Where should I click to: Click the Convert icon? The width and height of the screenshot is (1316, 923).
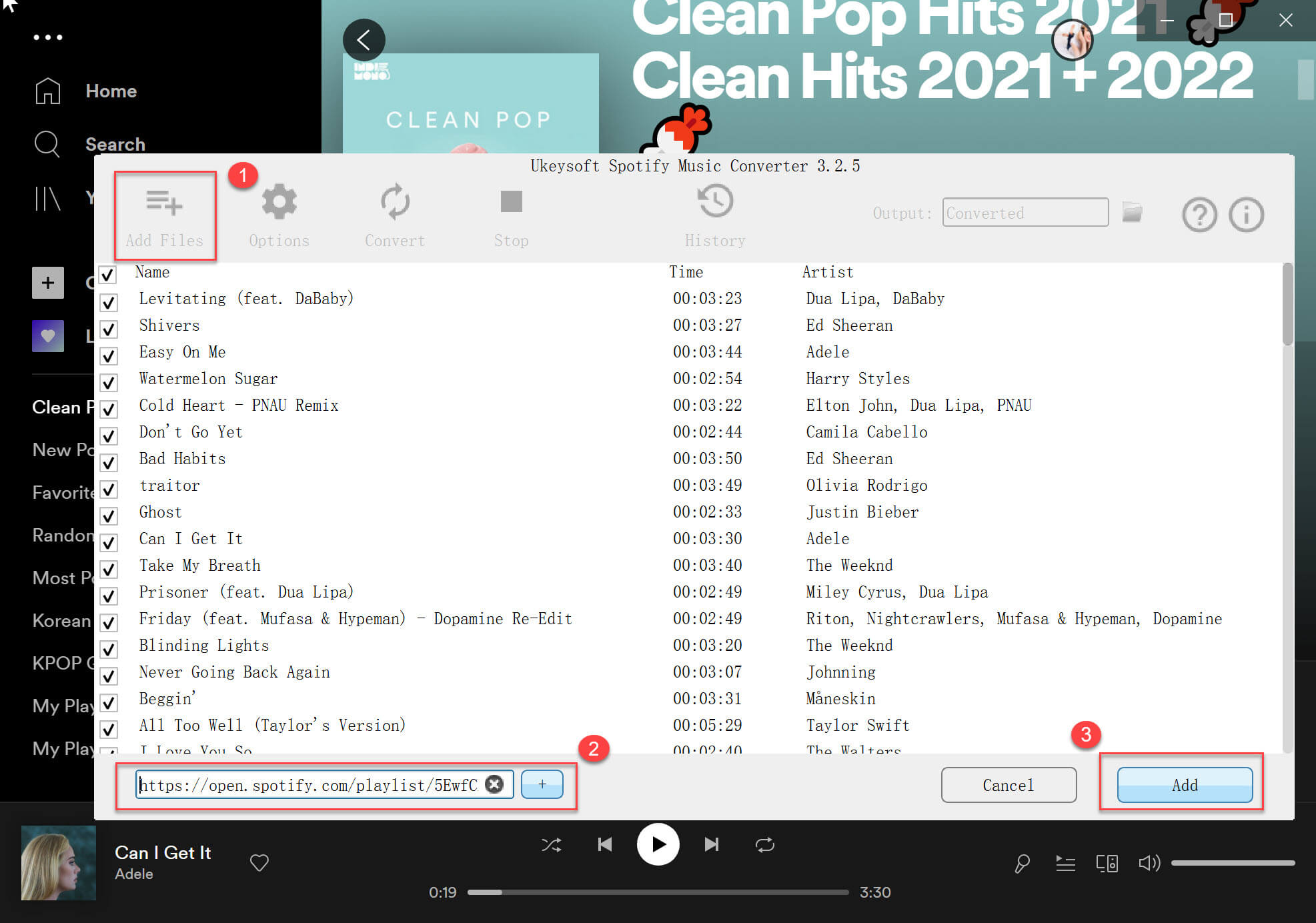click(394, 201)
